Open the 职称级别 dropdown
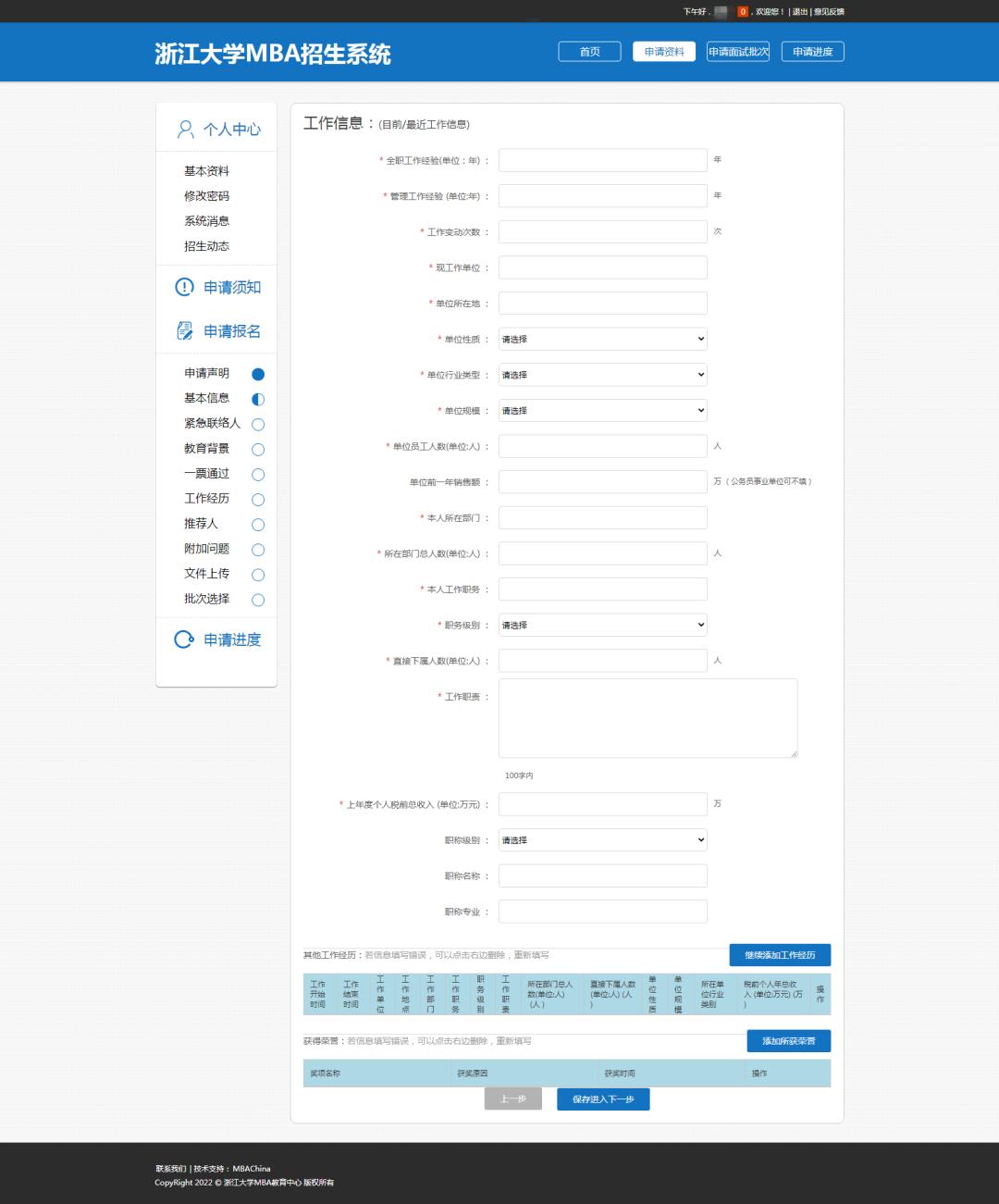999x1204 pixels. coord(601,839)
